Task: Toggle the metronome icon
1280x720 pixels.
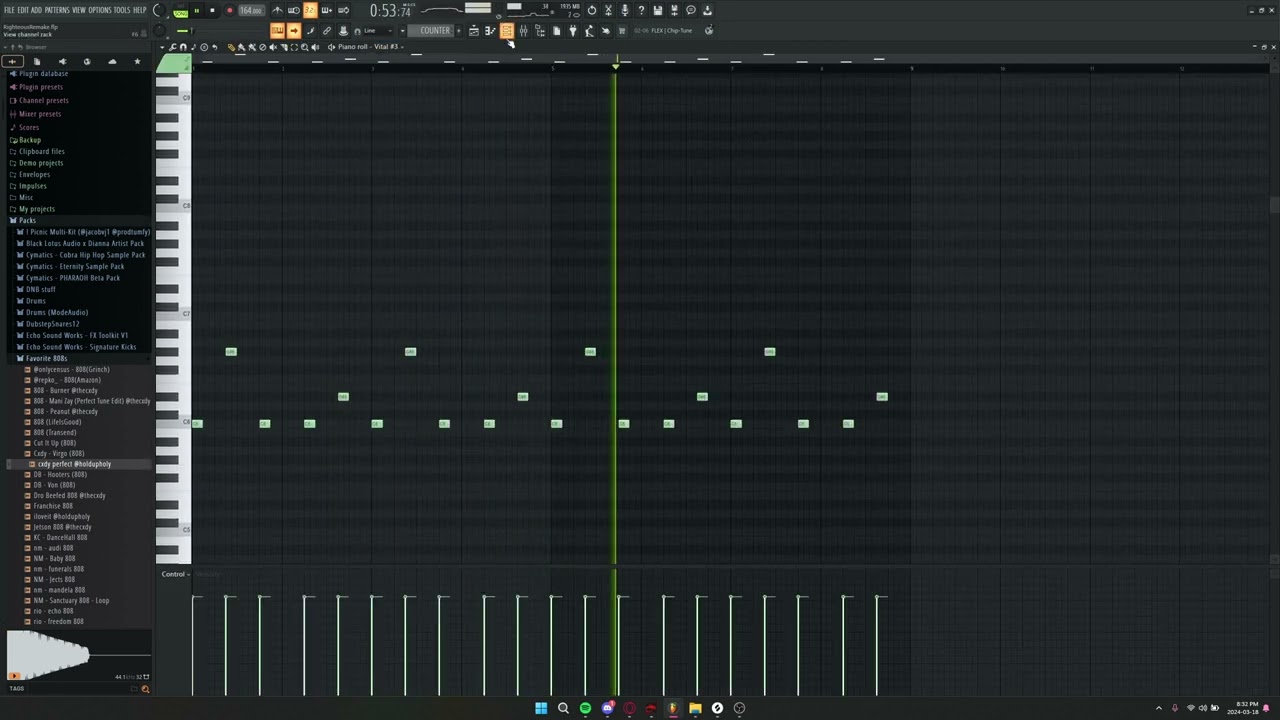Action: click(278, 10)
